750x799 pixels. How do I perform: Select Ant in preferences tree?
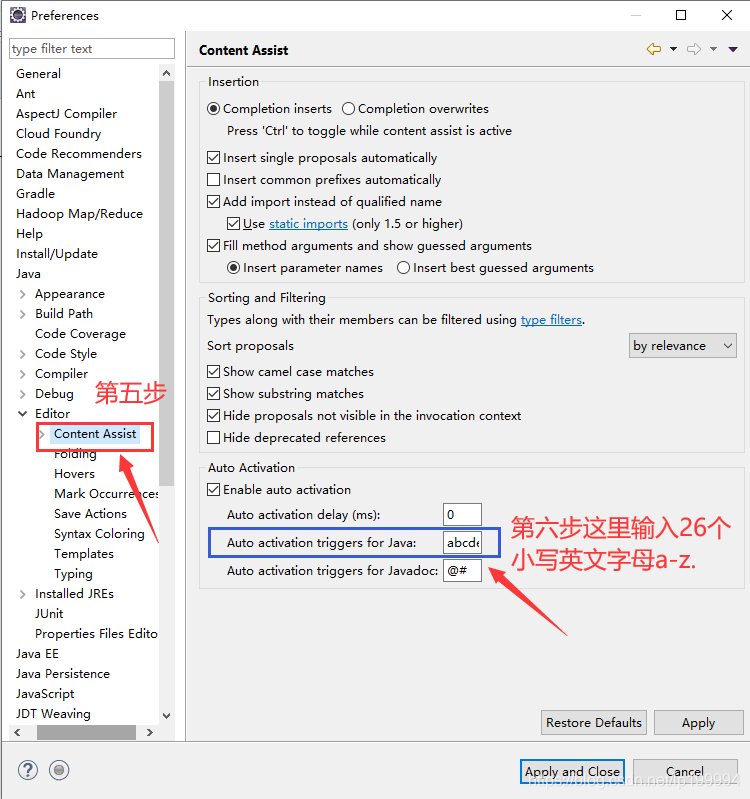(25, 94)
